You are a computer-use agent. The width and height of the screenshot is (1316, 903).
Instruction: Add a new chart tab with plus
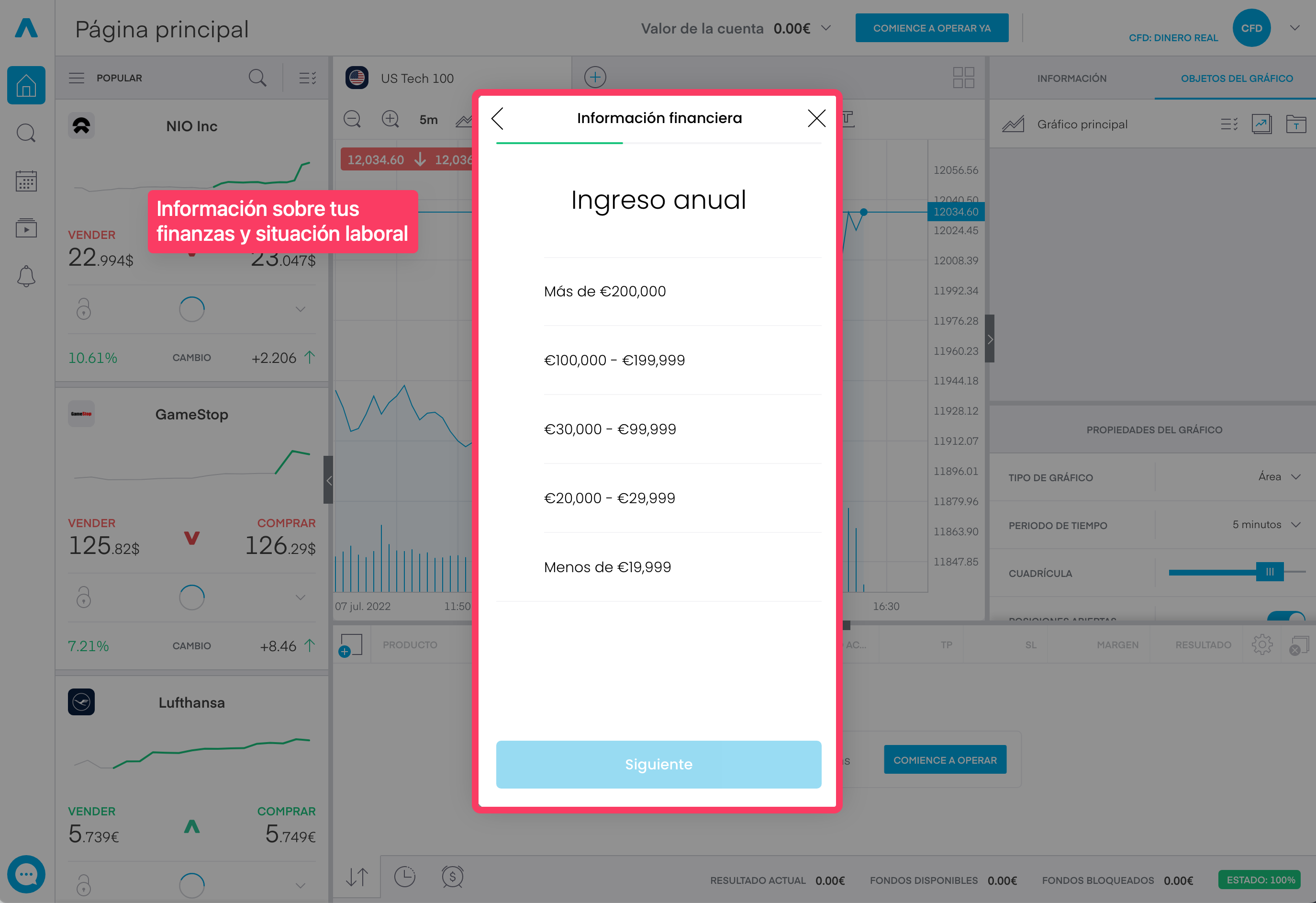595,77
